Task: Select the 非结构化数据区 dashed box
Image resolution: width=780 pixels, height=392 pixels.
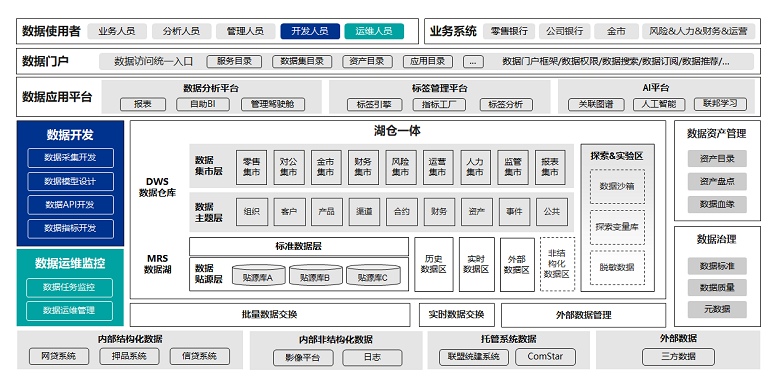Action: click(557, 264)
